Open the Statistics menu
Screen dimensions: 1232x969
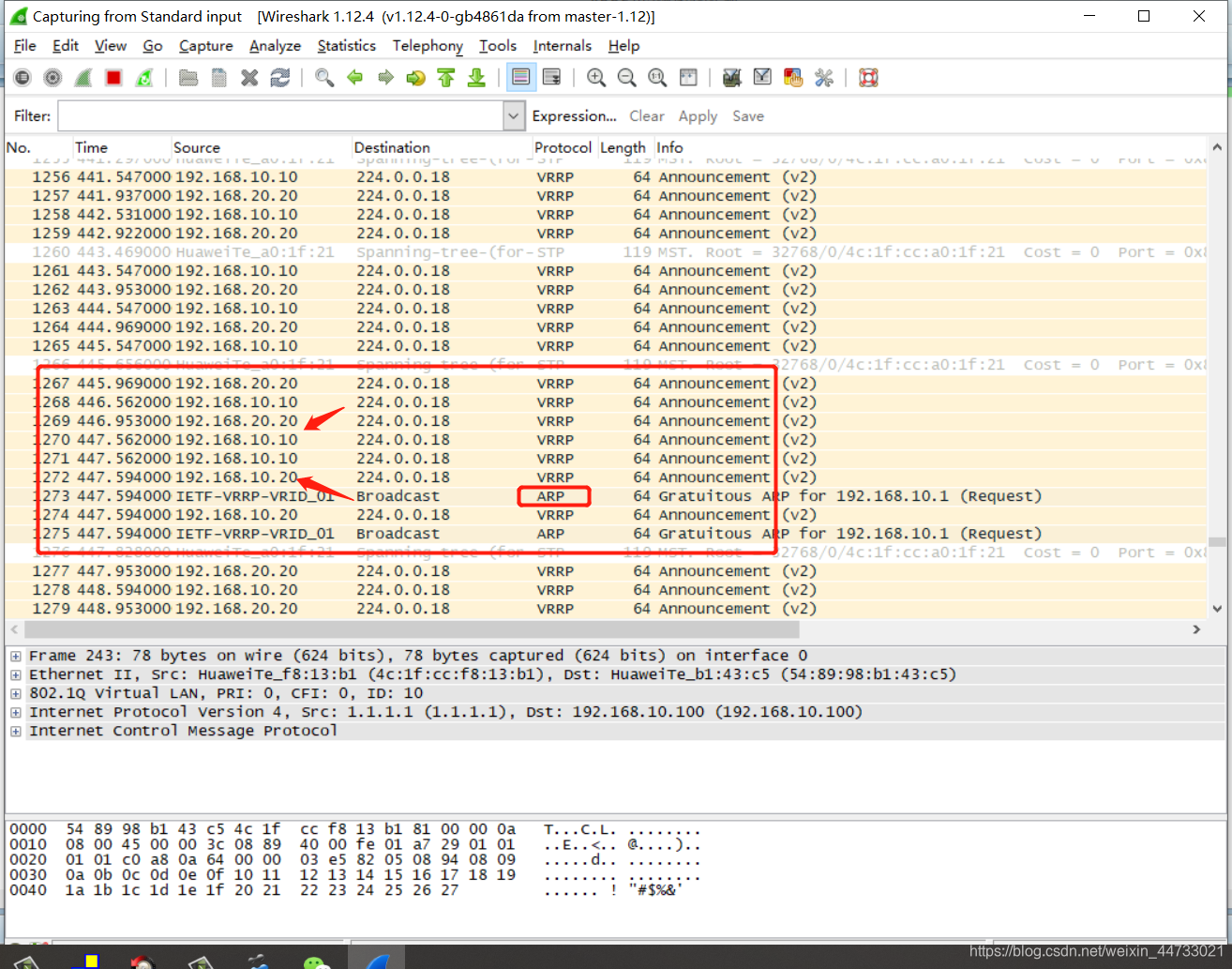tap(346, 46)
